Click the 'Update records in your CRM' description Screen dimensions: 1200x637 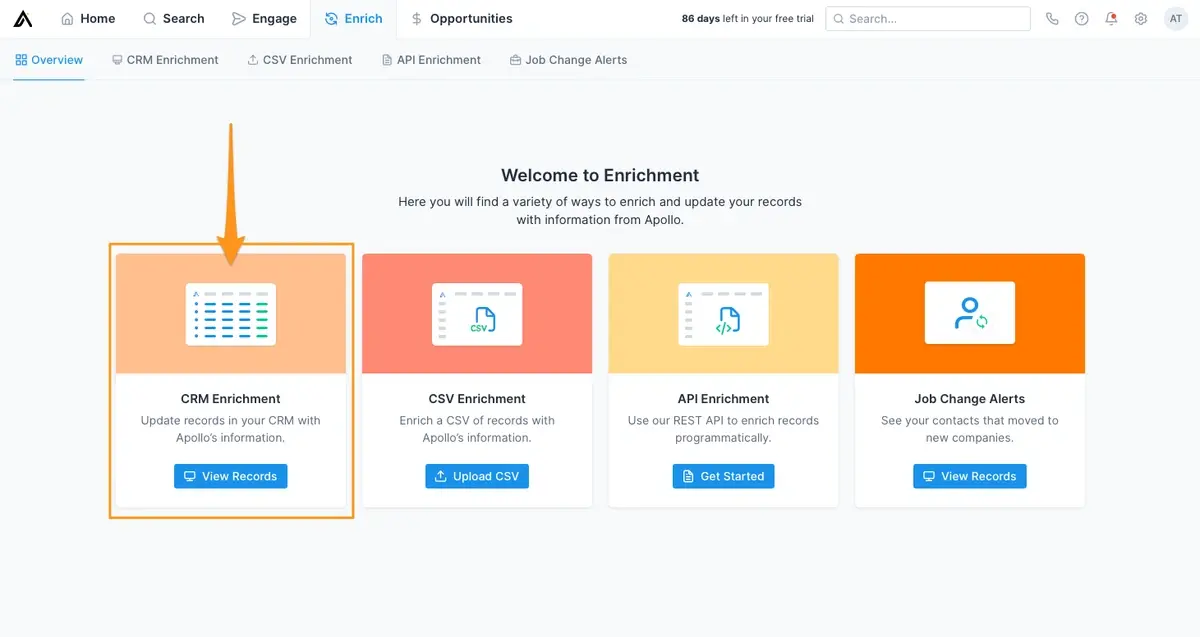(231, 429)
